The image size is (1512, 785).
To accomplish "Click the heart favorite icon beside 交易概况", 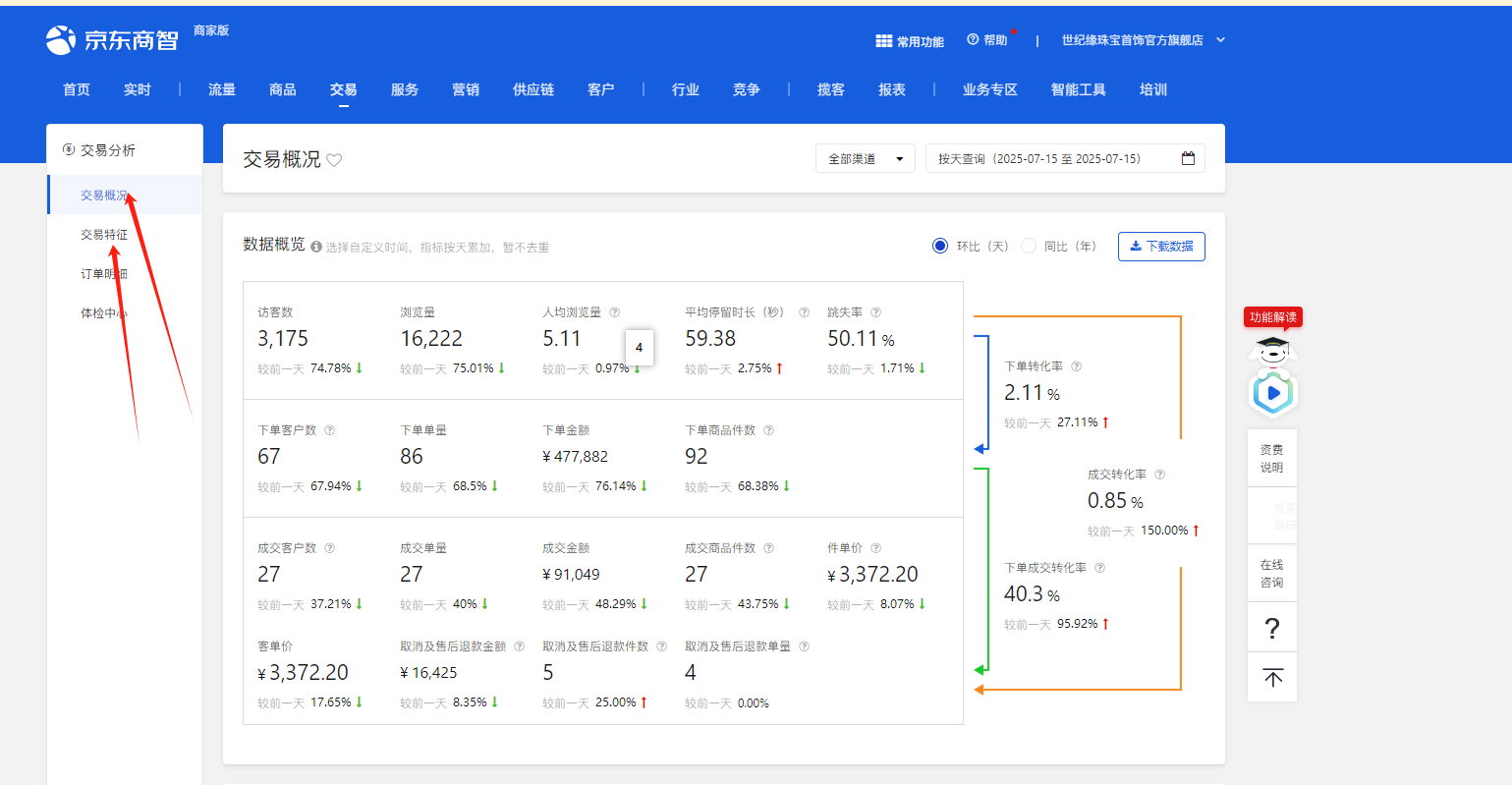I will [334, 160].
